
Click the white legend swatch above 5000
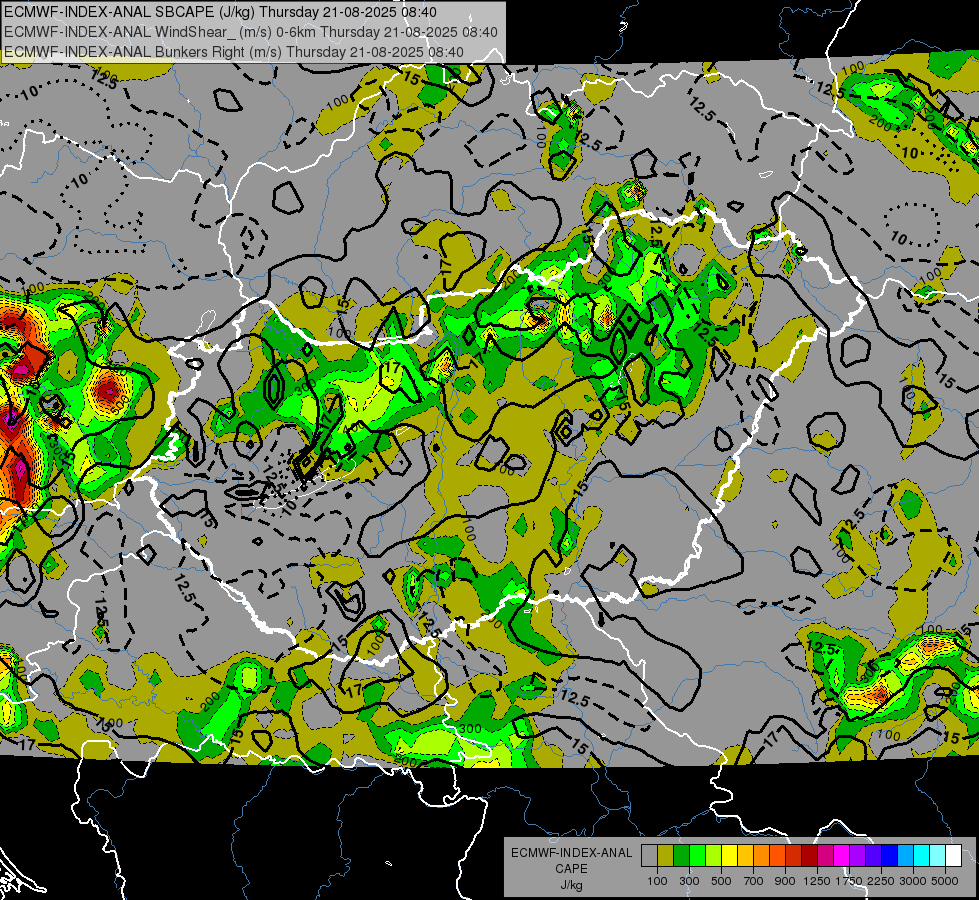[x=954, y=856]
